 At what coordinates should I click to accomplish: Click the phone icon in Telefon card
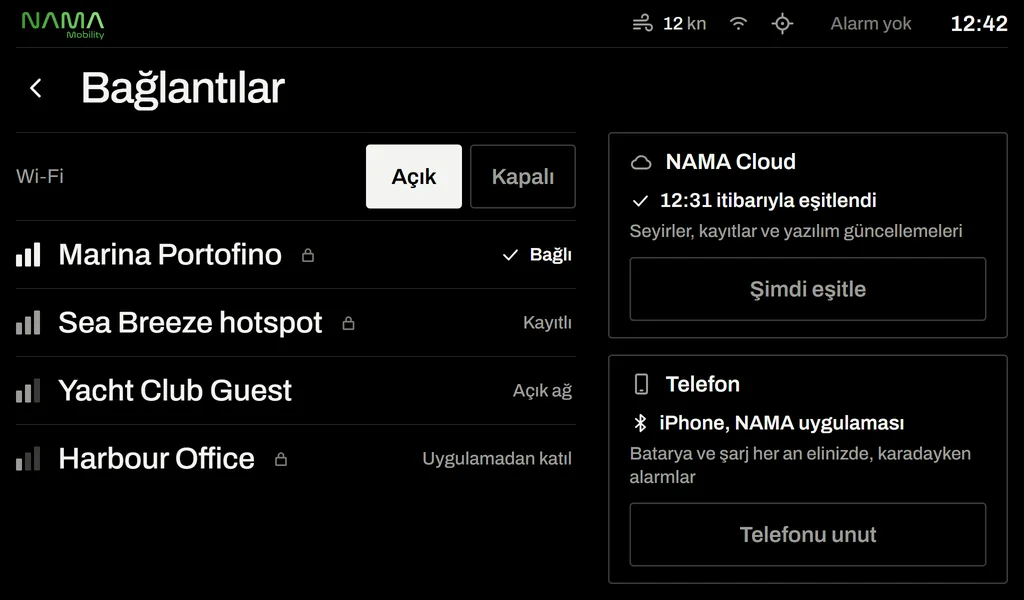pyautogui.click(x=641, y=384)
